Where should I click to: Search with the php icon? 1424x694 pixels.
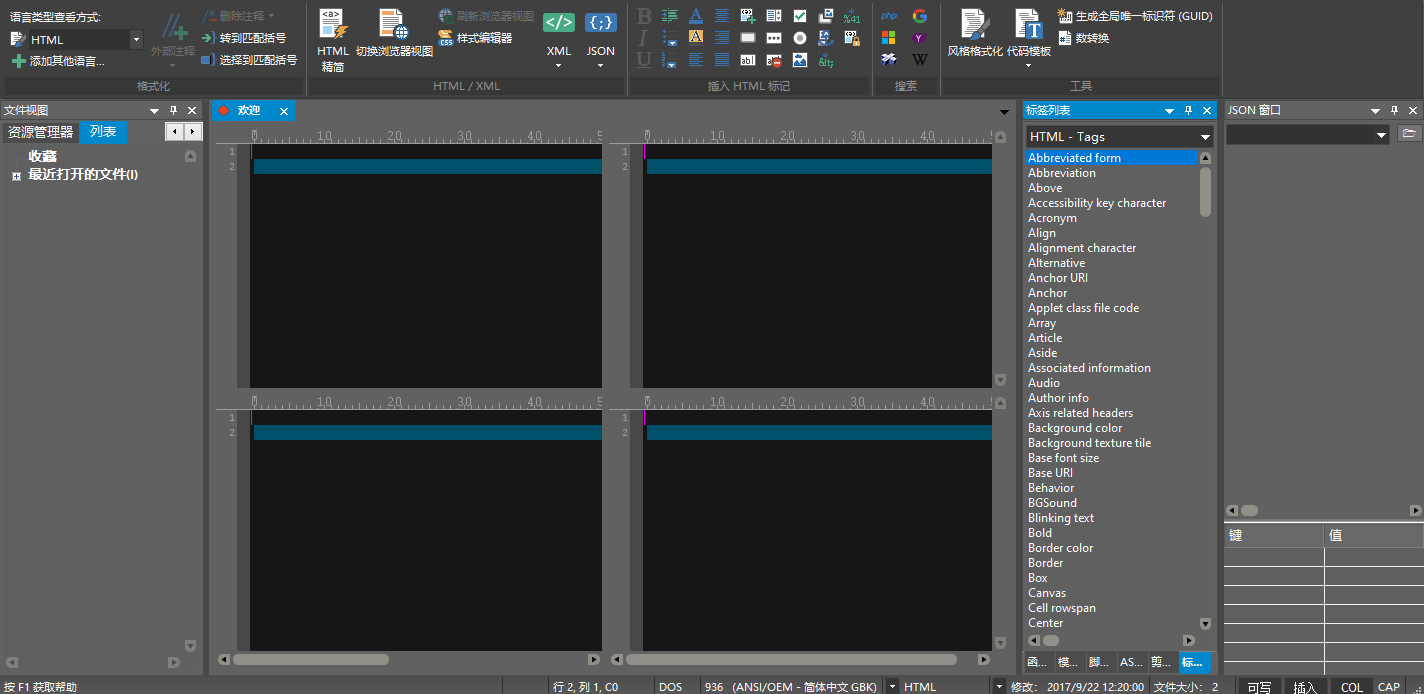point(888,15)
